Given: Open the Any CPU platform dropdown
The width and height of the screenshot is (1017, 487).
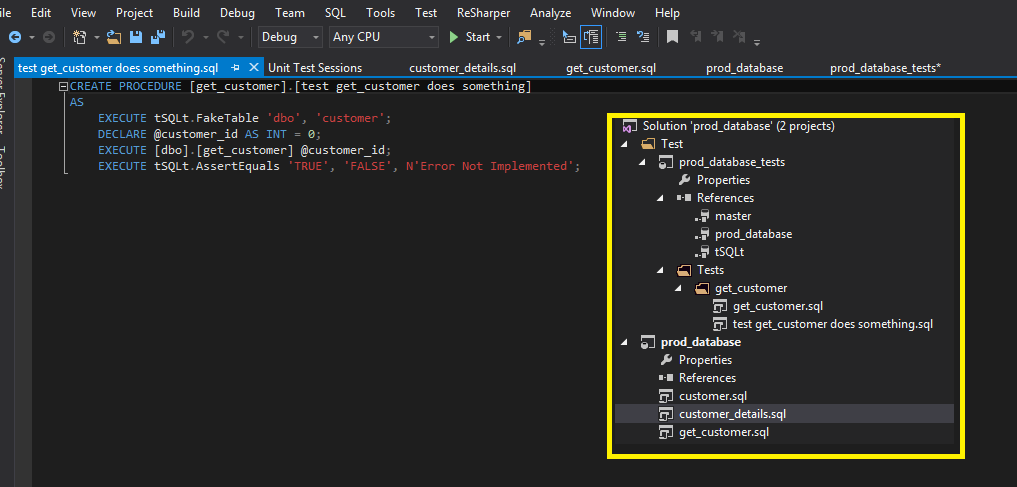Looking at the screenshot, I should point(384,37).
